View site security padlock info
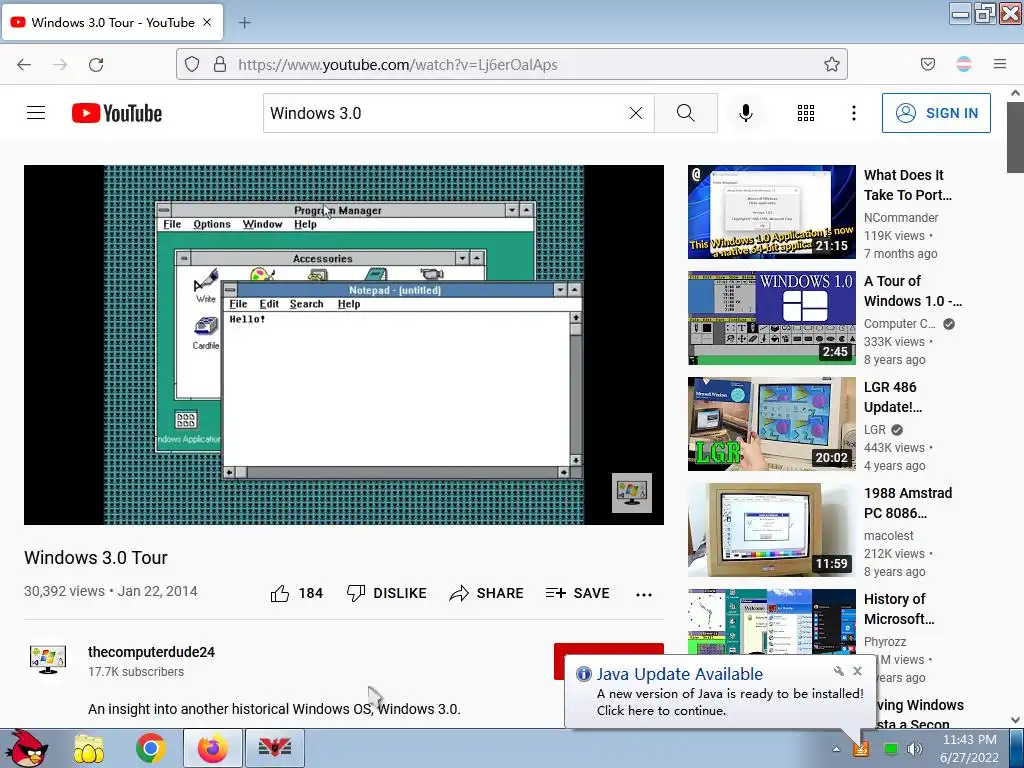 point(220,64)
